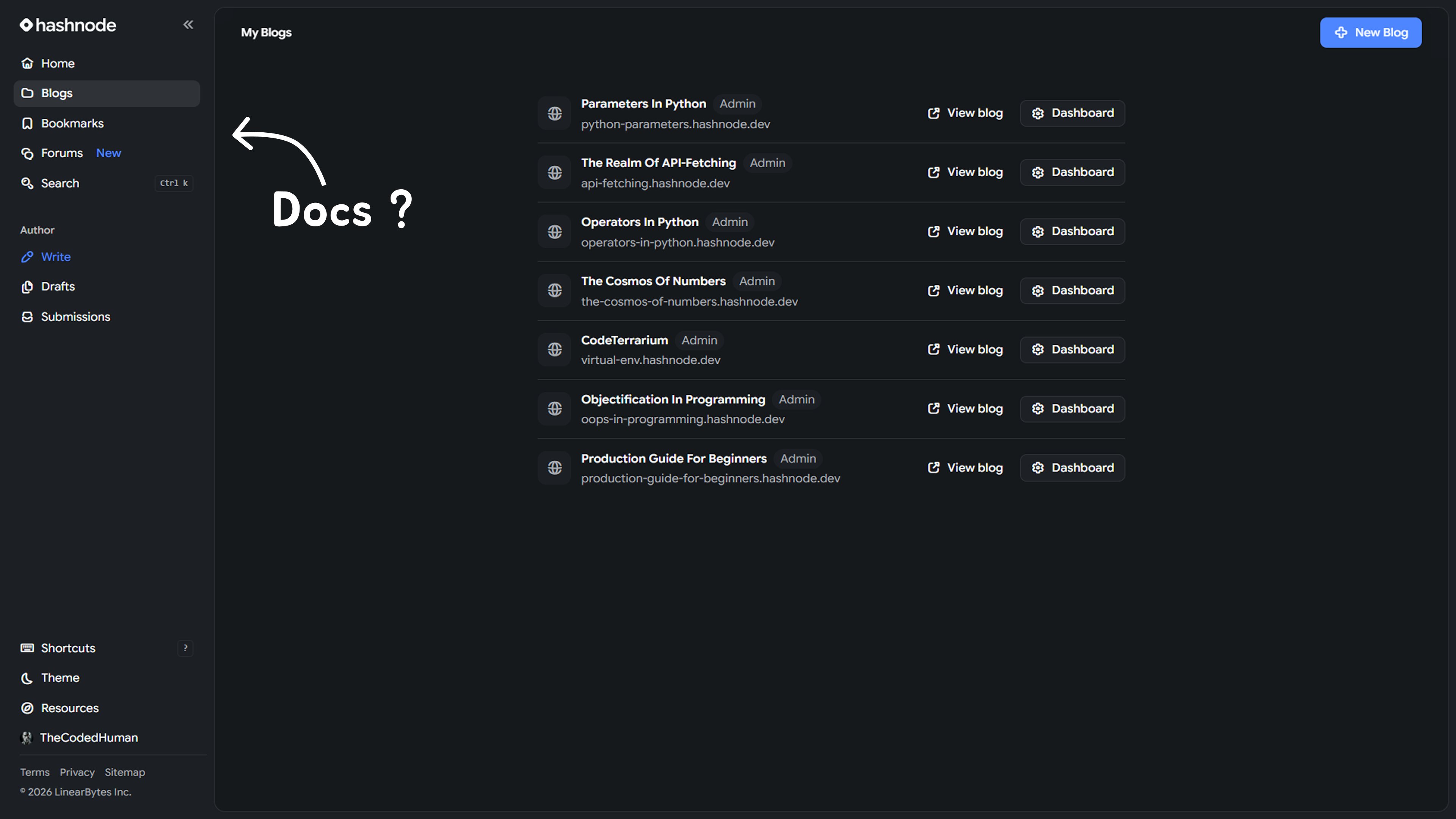Screen dimensions: 1456x819
Task: Open TheCodedHuman profile menu
Action: [x=89, y=737]
